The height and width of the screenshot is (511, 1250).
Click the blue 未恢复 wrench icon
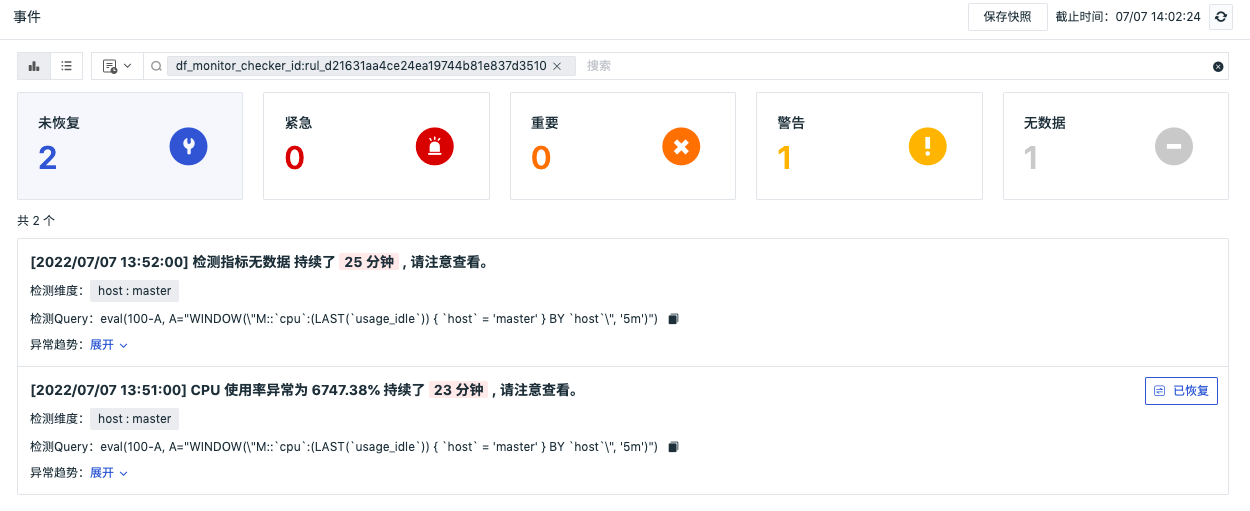click(188, 147)
